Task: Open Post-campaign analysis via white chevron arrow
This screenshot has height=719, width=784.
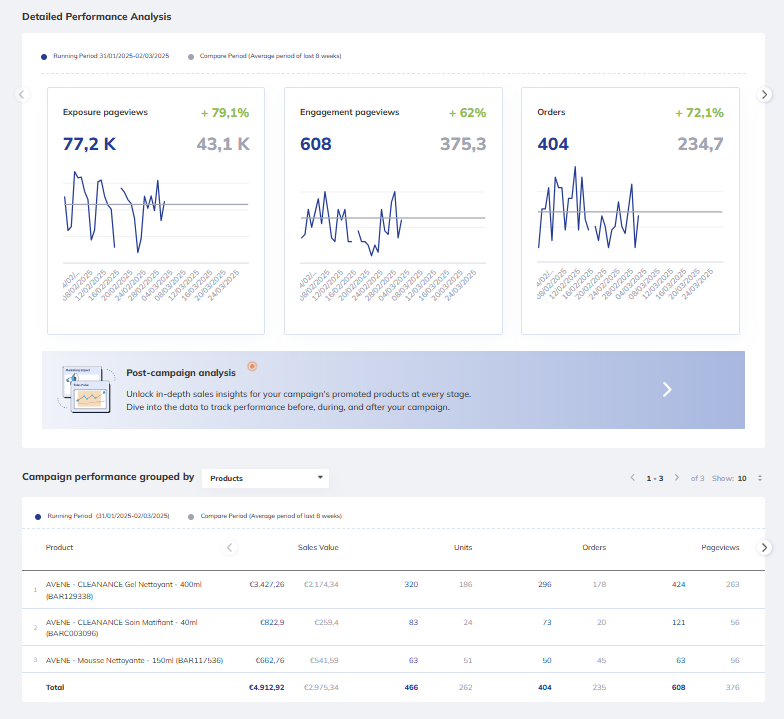Action: 667,390
